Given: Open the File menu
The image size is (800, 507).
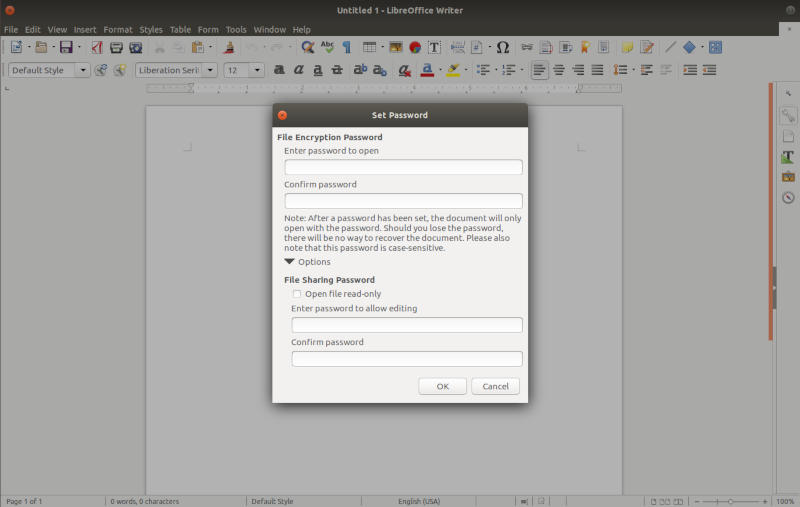Looking at the screenshot, I should point(11,30).
